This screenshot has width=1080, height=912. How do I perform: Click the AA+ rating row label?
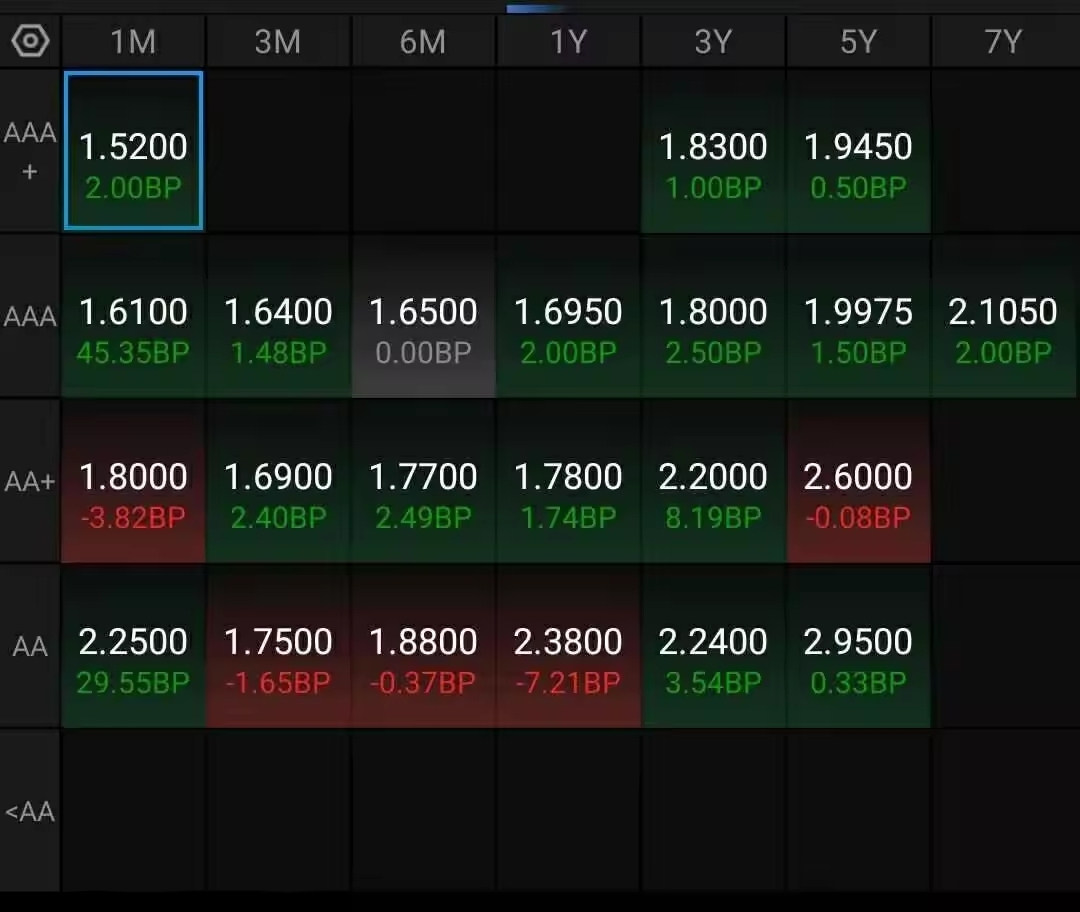coord(30,481)
